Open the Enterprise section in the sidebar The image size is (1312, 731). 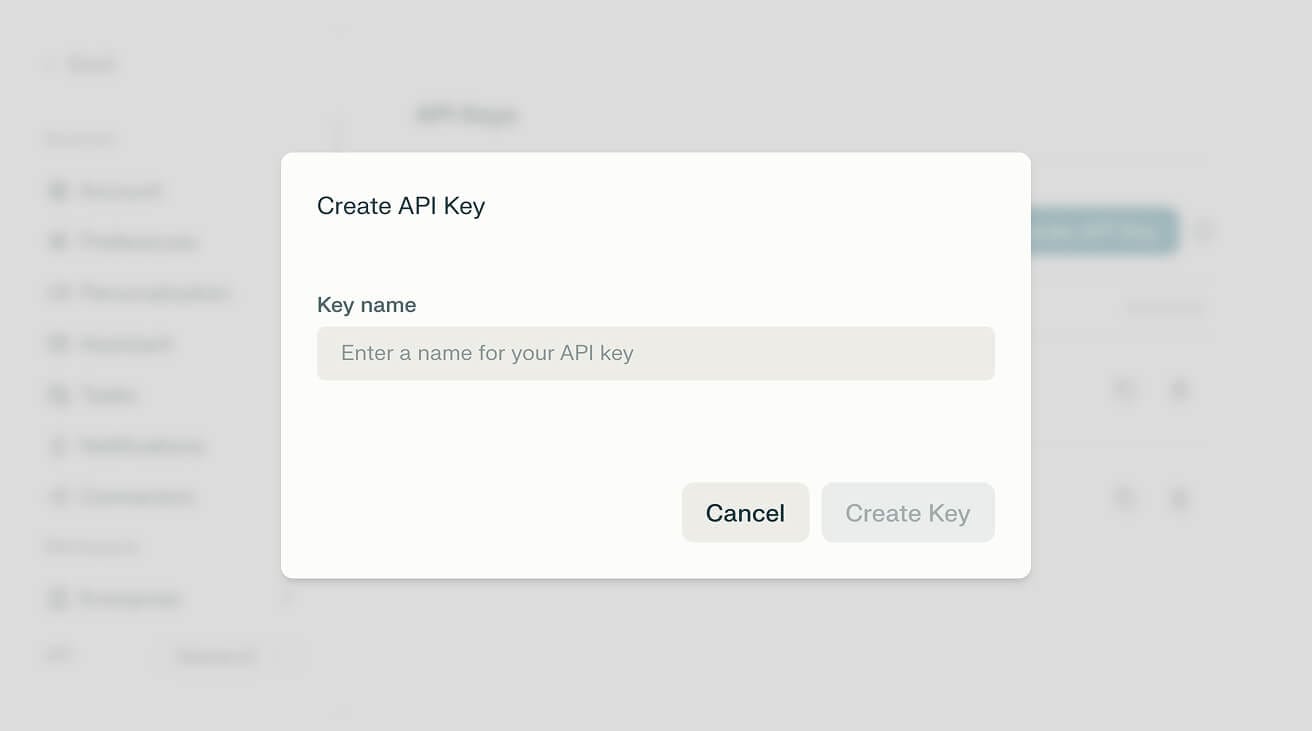[x=129, y=599]
